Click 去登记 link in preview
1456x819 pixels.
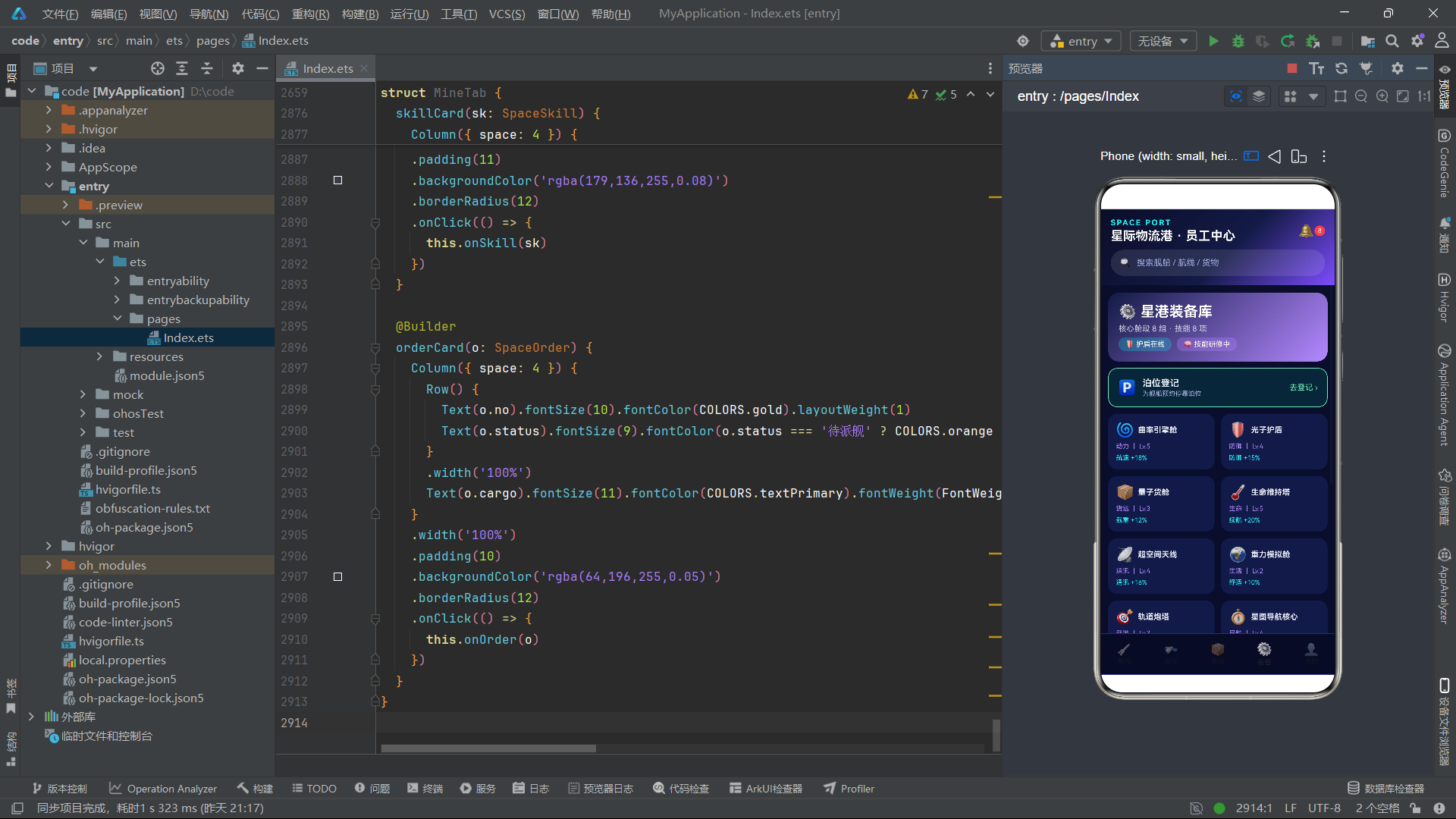pos(1303,388)
